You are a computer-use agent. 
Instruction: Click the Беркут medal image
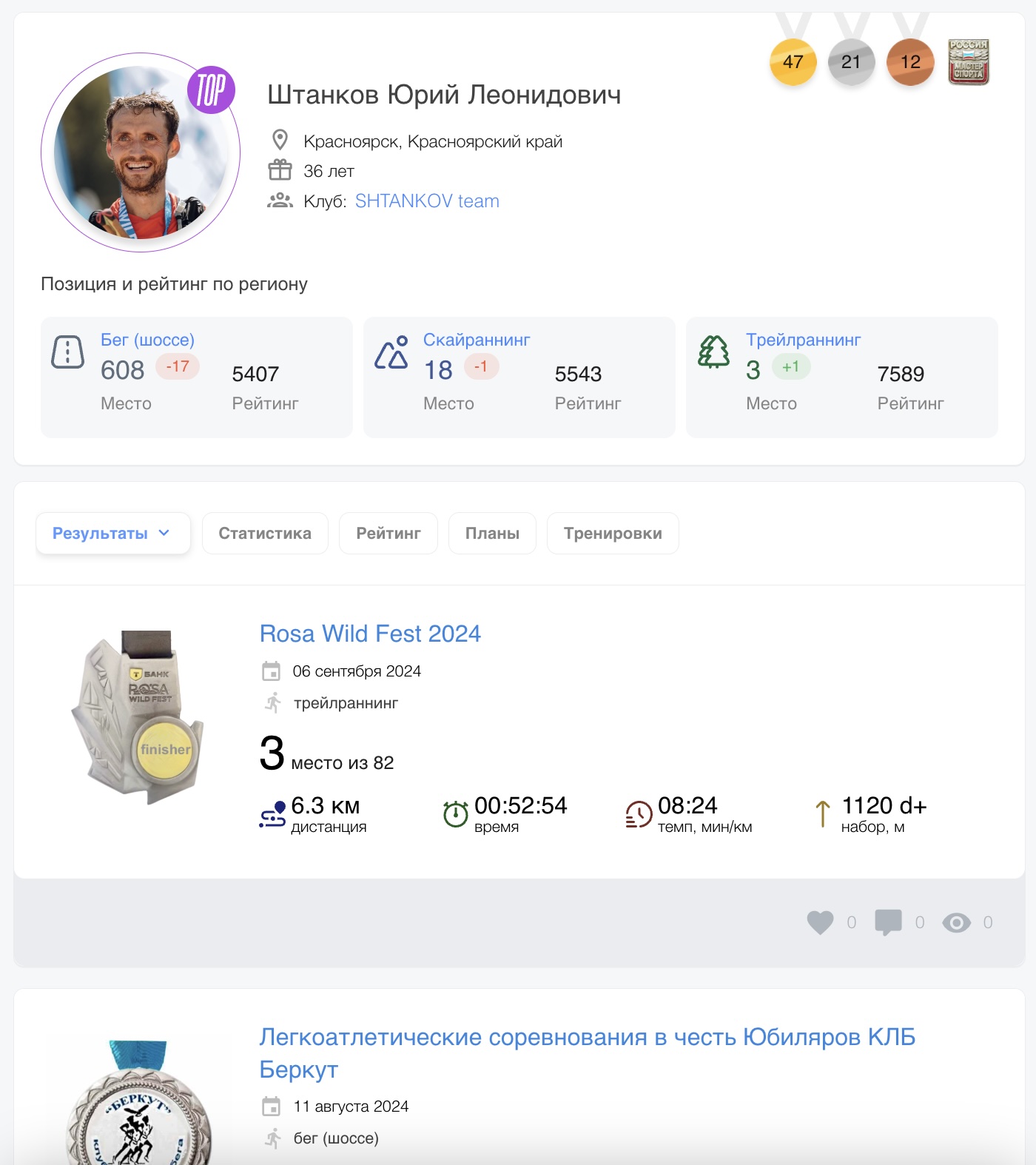coord(138,1103)
